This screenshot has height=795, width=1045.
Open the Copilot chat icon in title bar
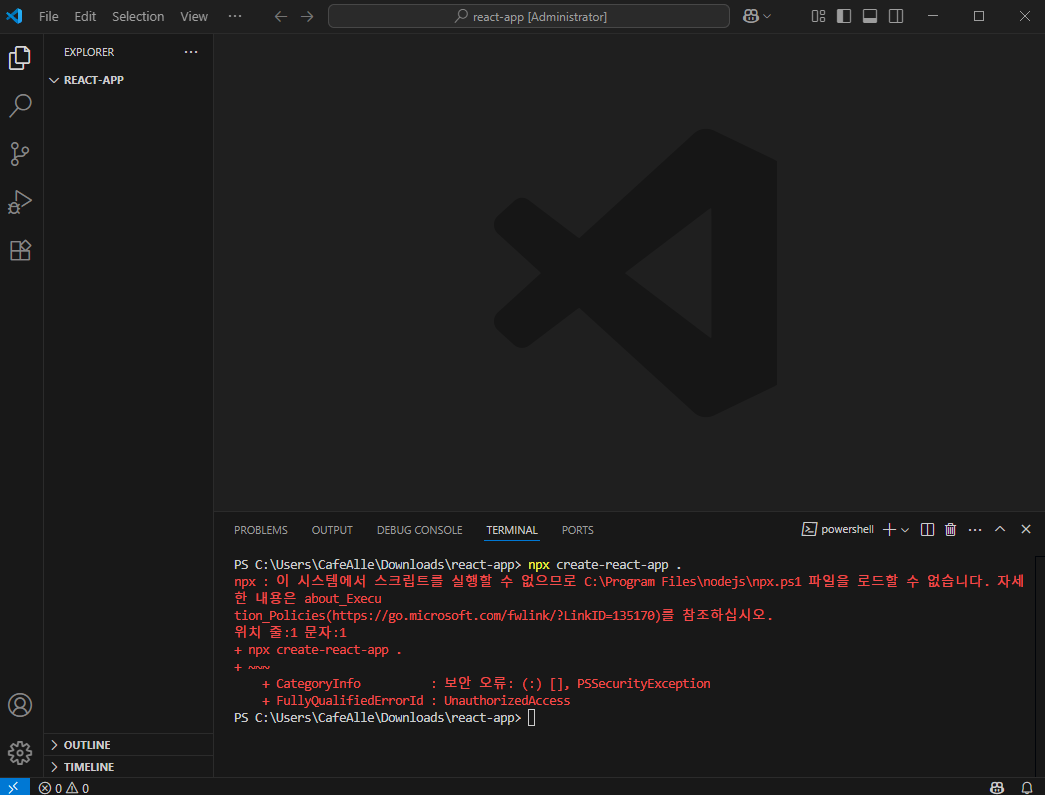coord(751,17)
